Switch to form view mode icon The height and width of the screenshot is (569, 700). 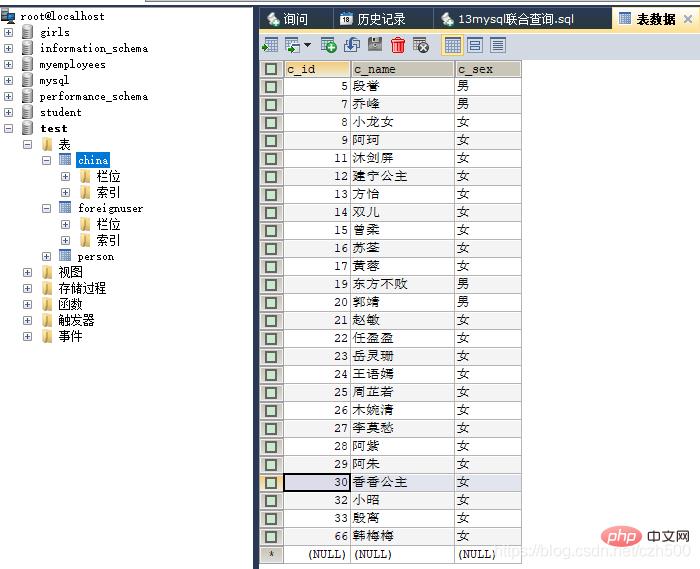pos(475,45)
